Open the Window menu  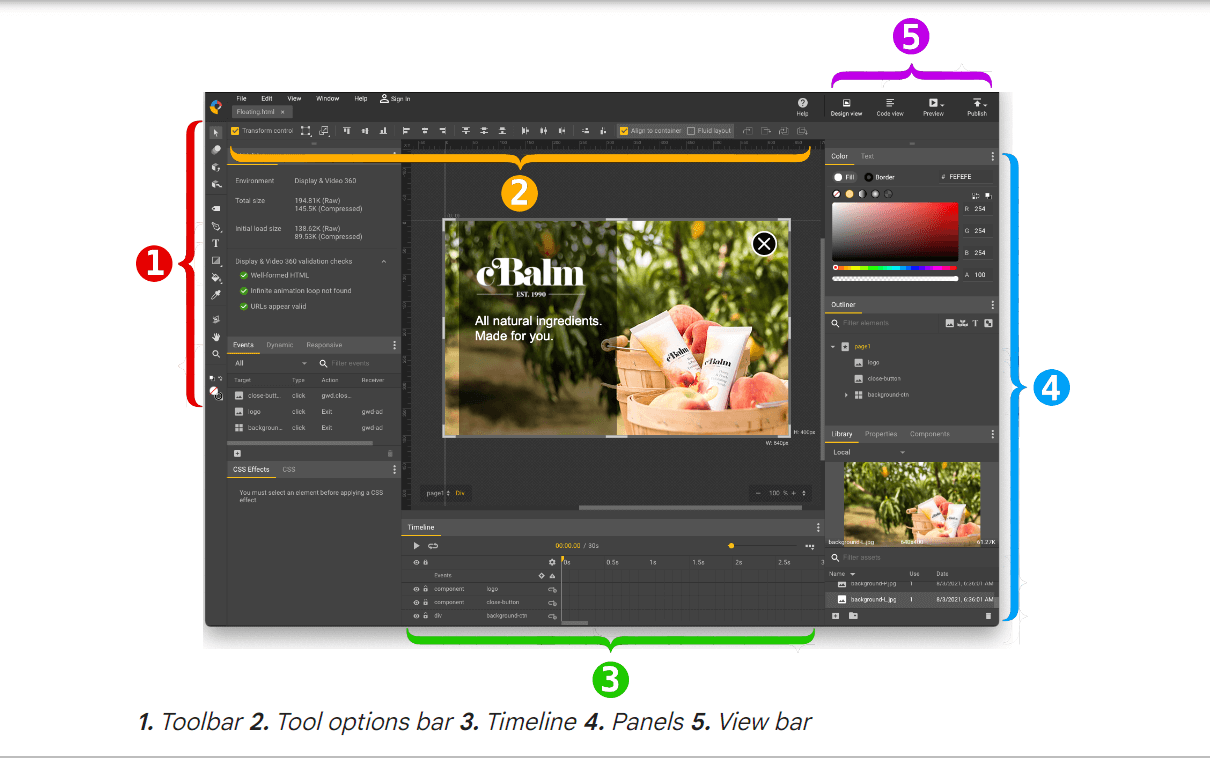327,98
